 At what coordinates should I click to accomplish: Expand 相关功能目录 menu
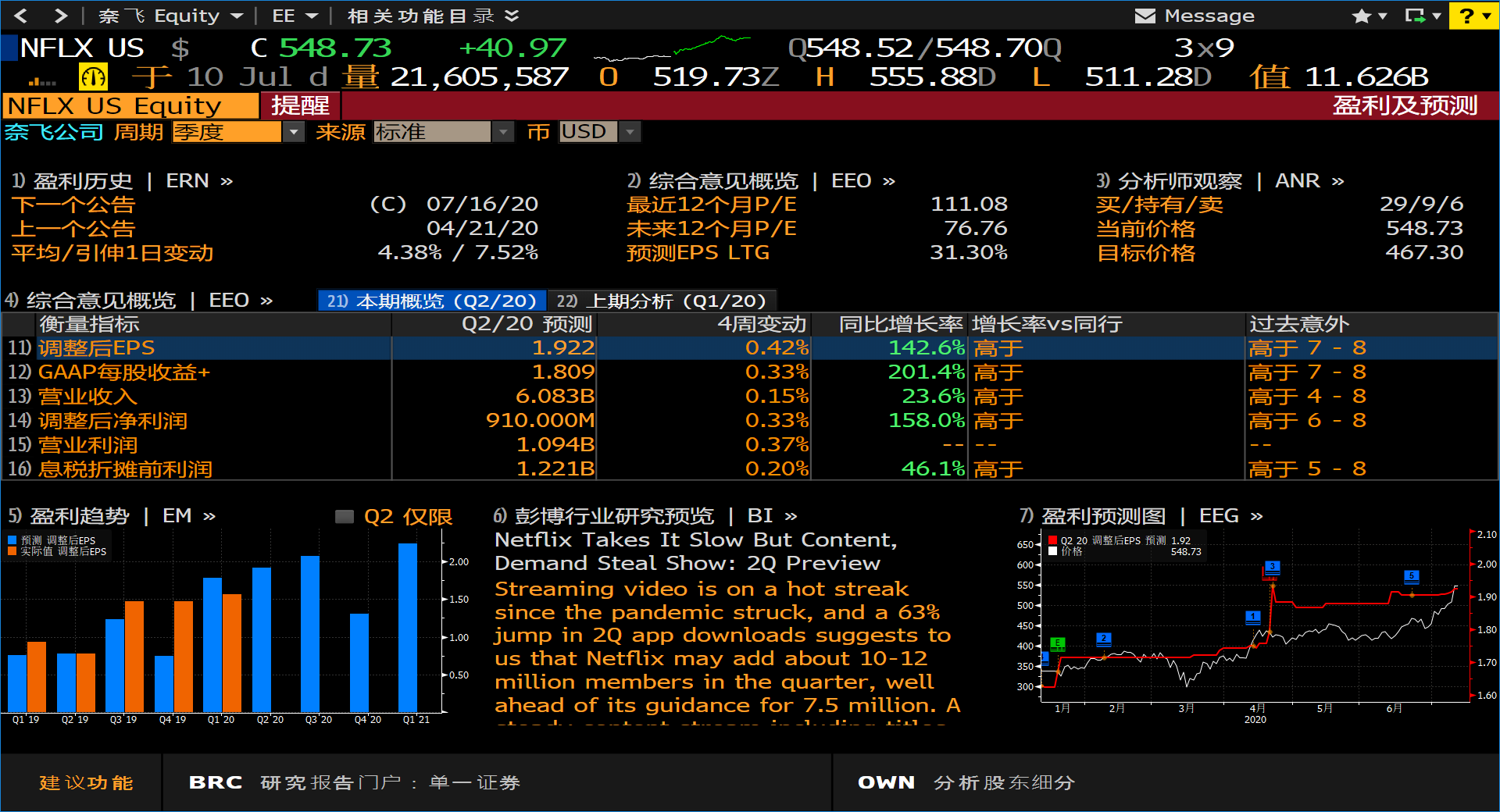[433, 16]
